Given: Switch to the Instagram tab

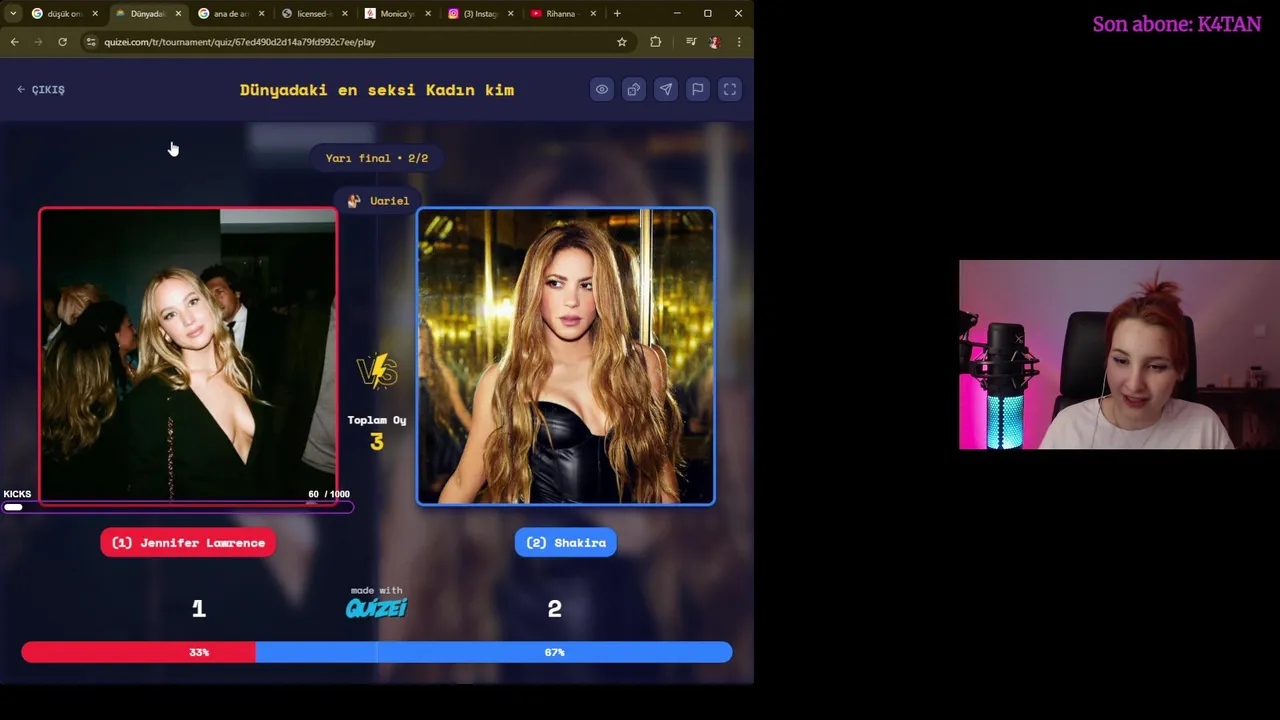Looking at the screenshot, I should (479, 14).
